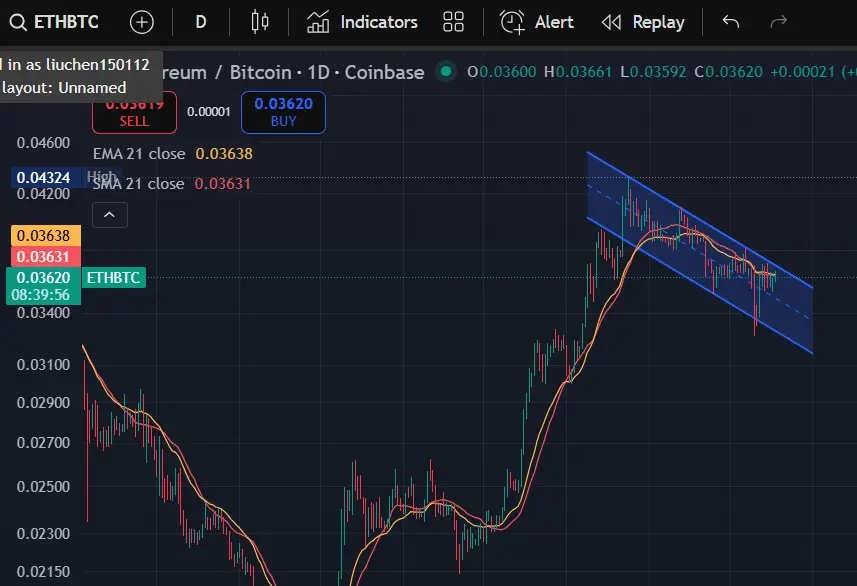Click the 0.02900 price scale value

(x=43, y=403)
